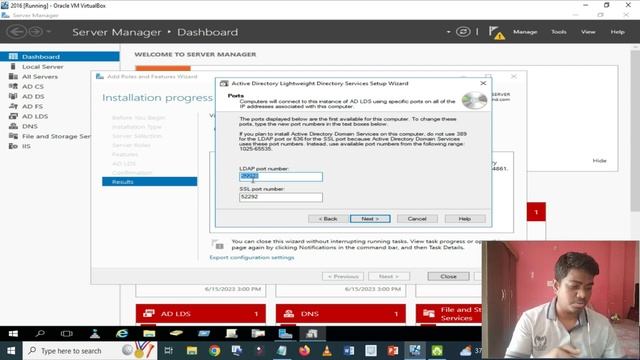Open Task View on the host taskbar

[168, 351]
